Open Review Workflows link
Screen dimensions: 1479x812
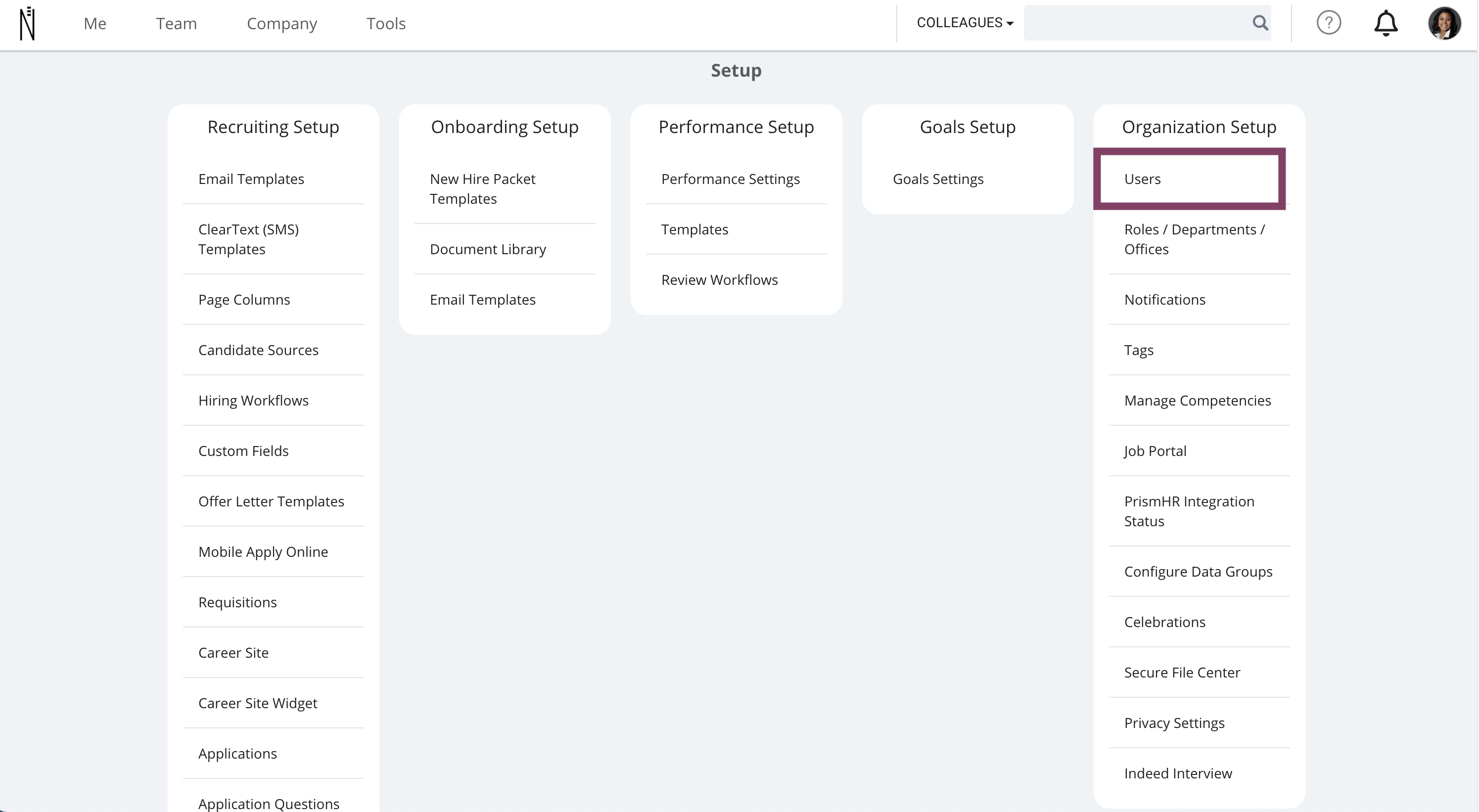(719, 280)
